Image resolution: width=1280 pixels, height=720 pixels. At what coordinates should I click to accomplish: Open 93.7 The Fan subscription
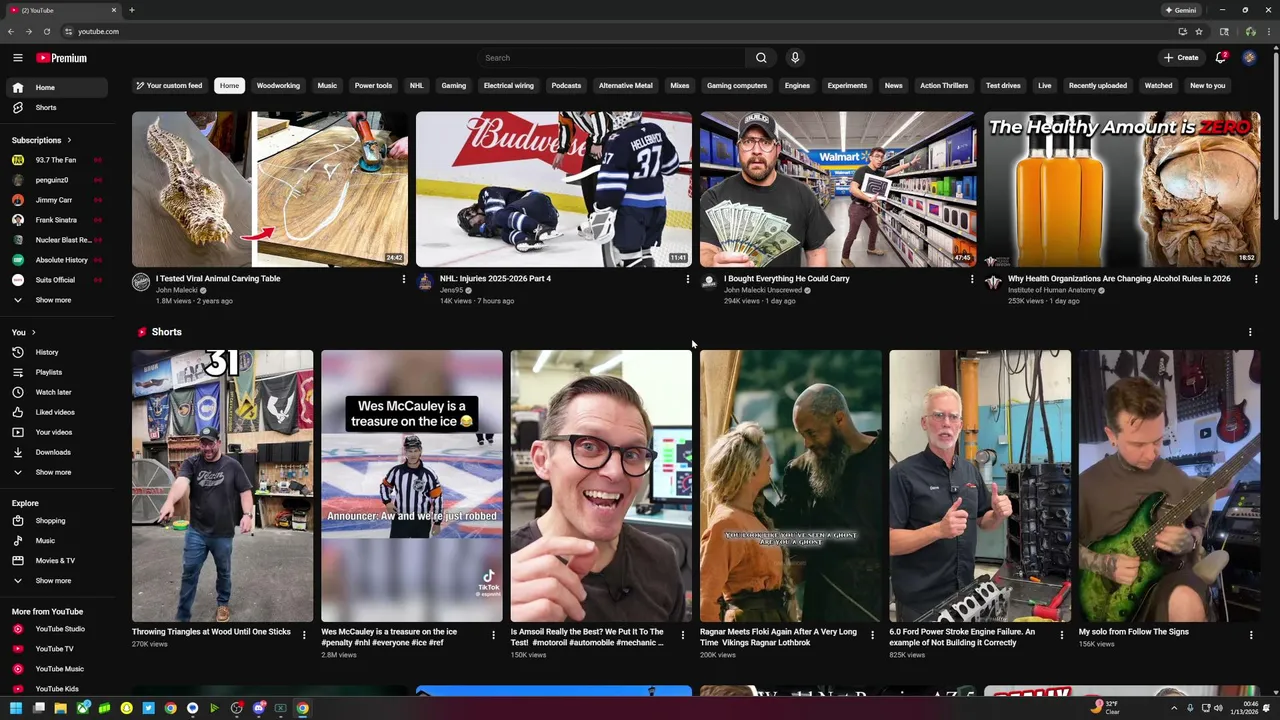tap(57, 160)
